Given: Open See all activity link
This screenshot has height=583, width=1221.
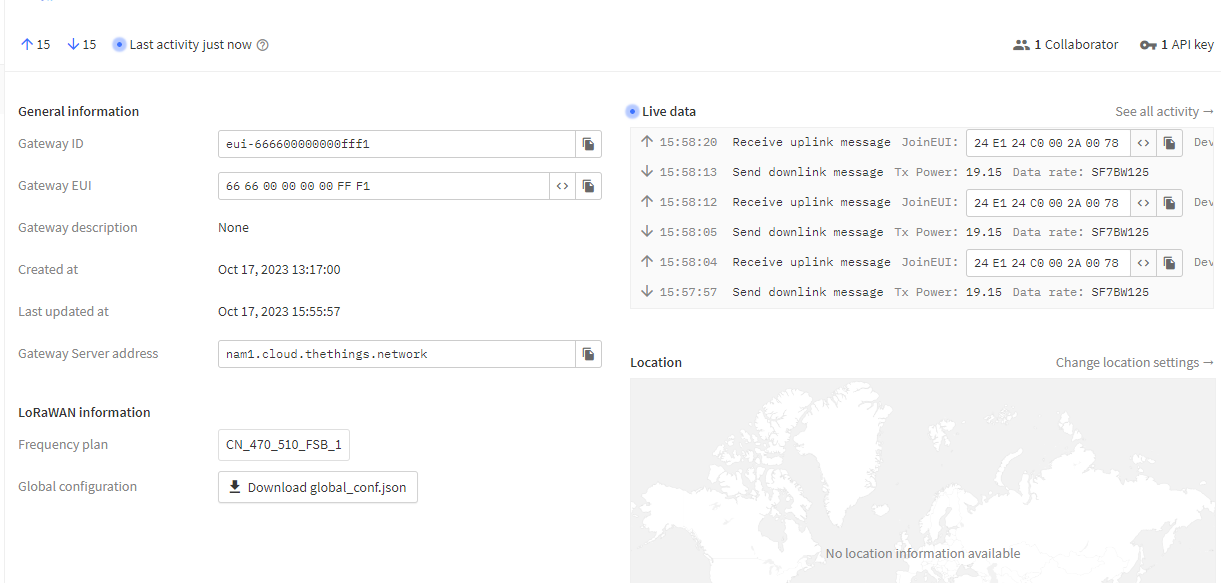Looking at the screenshot, I should [1164, 112].
